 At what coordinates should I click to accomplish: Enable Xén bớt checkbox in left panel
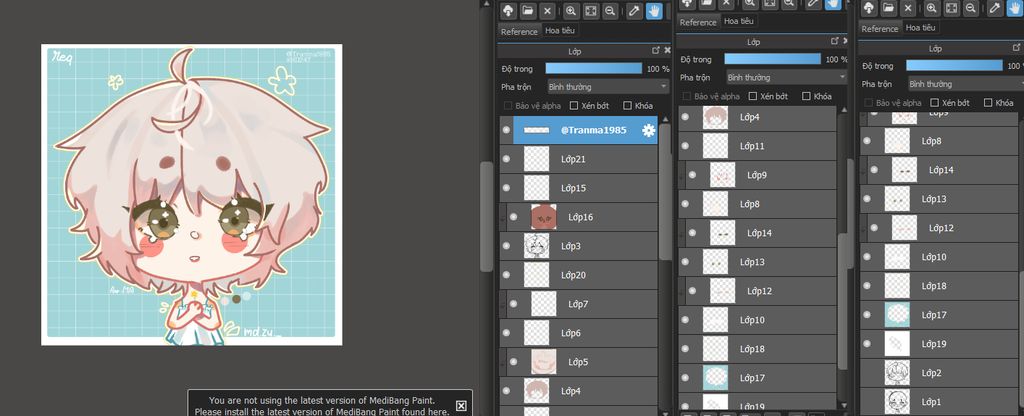pyautogui.click(x=574, y=105)
